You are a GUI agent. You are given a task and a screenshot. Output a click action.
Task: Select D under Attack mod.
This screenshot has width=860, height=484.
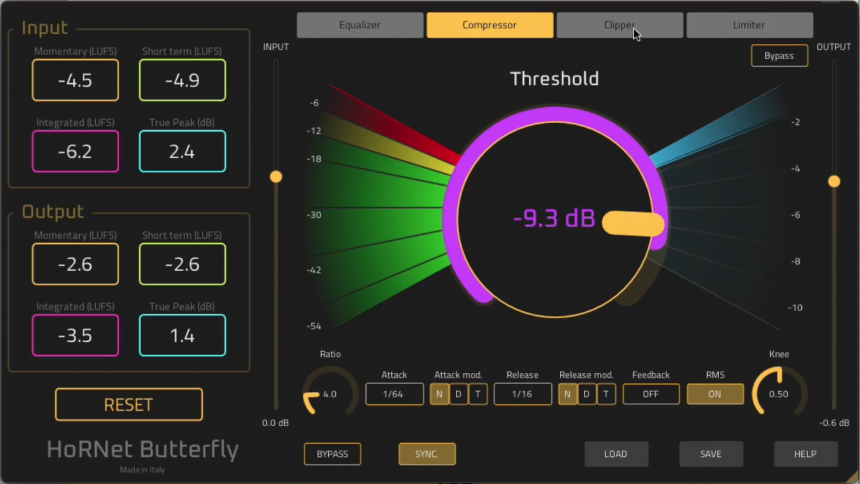(459, 394)
